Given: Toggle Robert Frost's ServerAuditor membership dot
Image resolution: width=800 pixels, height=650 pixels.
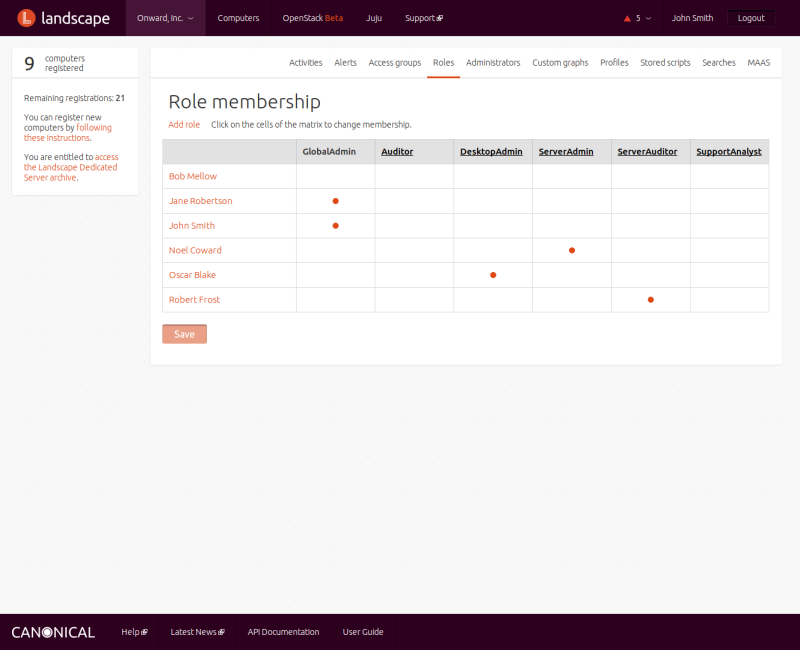Looking at the screenshot, I should [651, 299].
